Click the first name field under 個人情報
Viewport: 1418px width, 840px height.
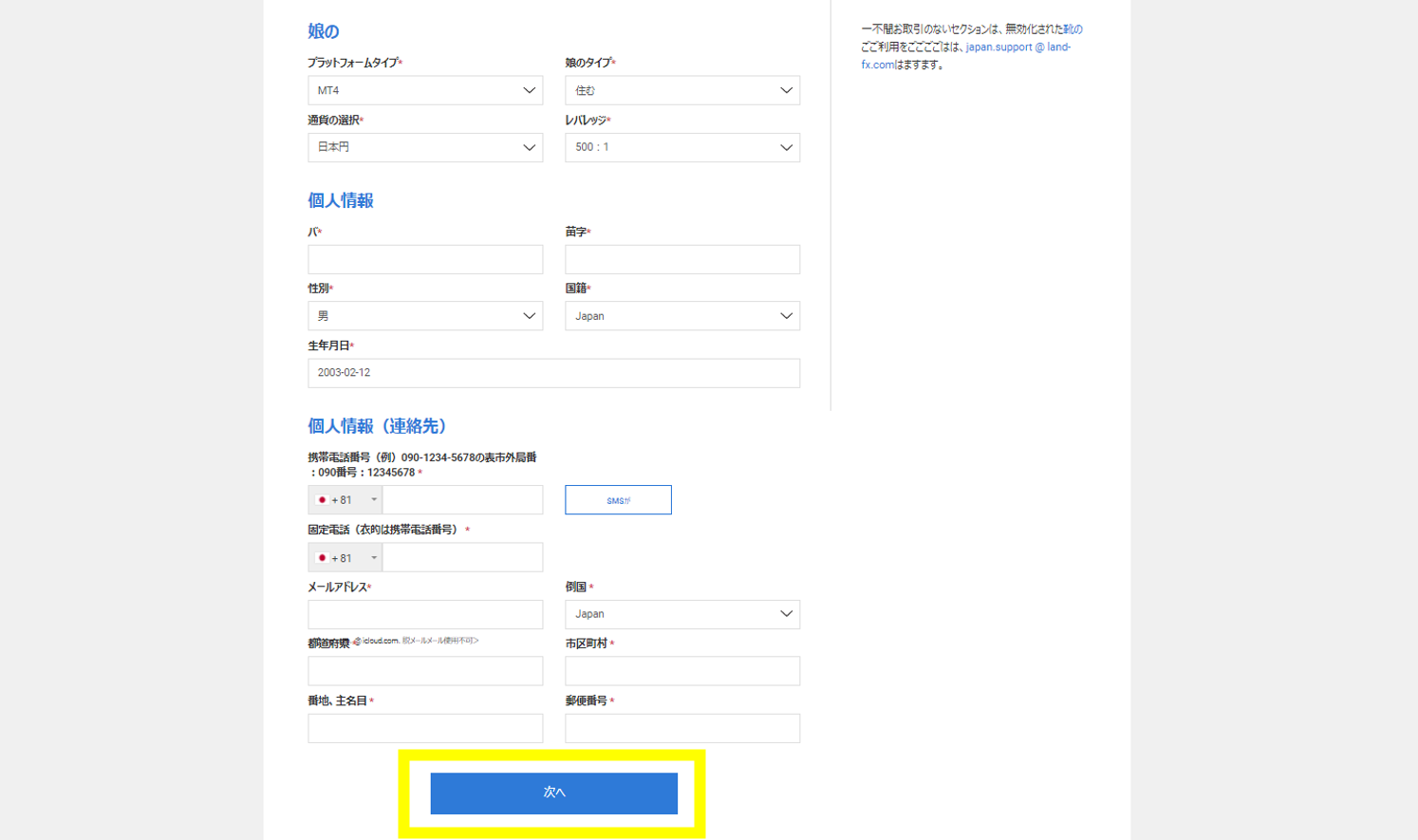pyautogui.click(x=425, y=259)
